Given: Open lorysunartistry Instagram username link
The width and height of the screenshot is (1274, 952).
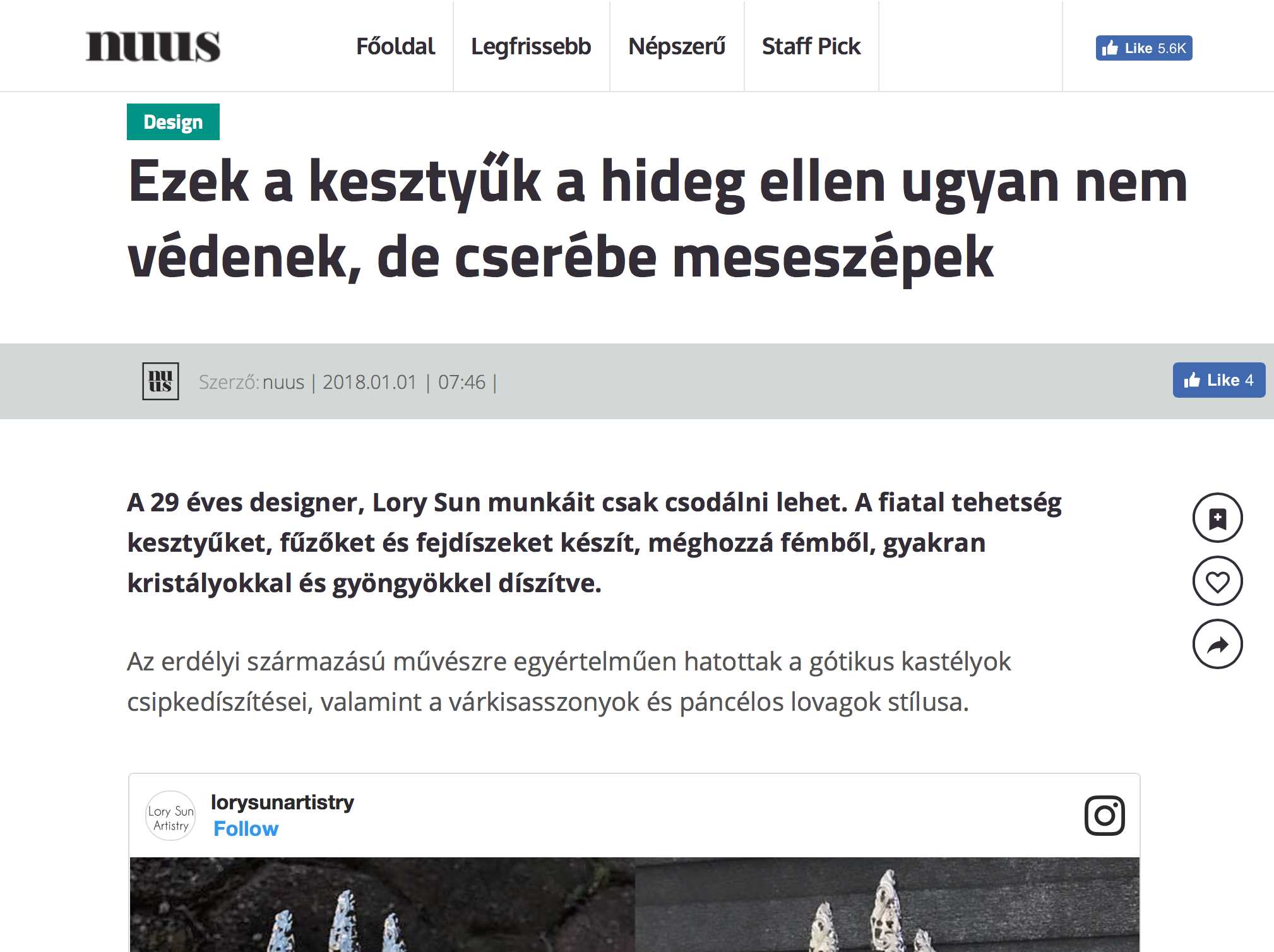Looking at the screenshot, I should pos(282,802).
